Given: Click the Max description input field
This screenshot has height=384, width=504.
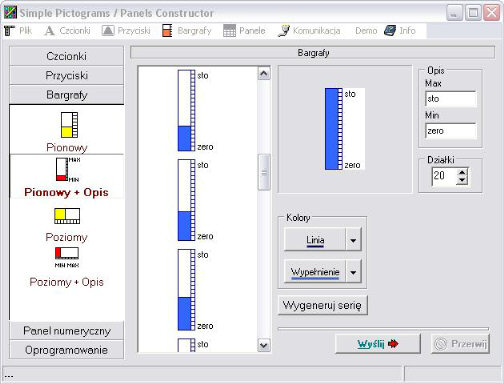Looking at the screenshot, I should 451,99.
